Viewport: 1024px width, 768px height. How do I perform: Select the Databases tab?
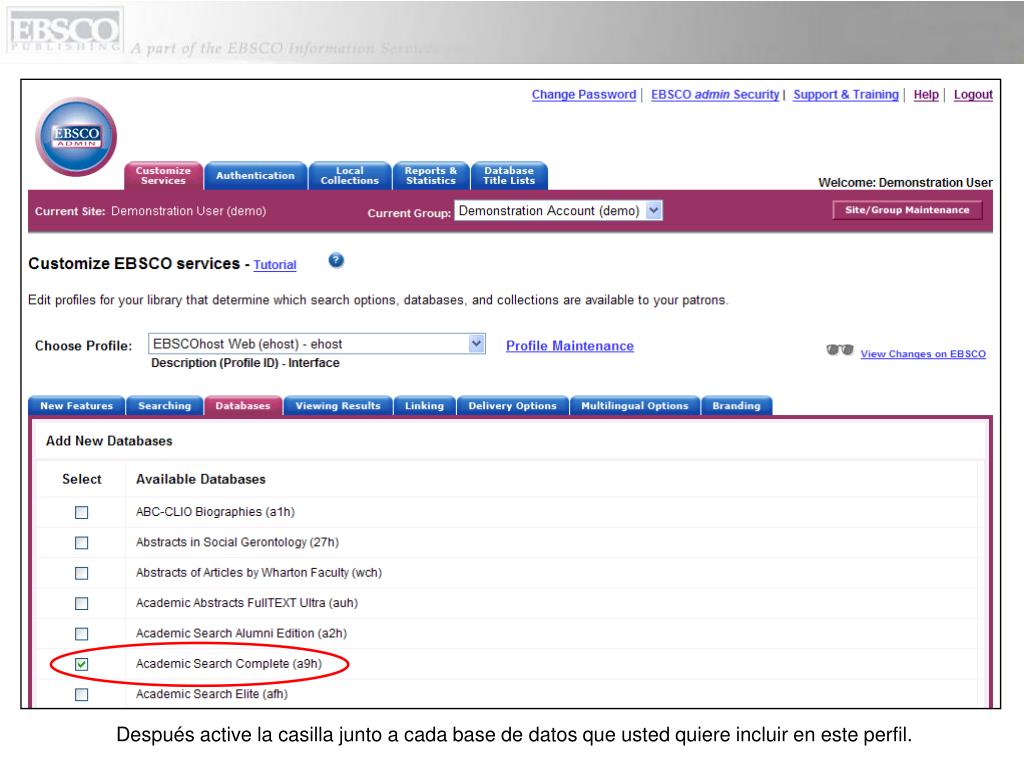(243, 406)
